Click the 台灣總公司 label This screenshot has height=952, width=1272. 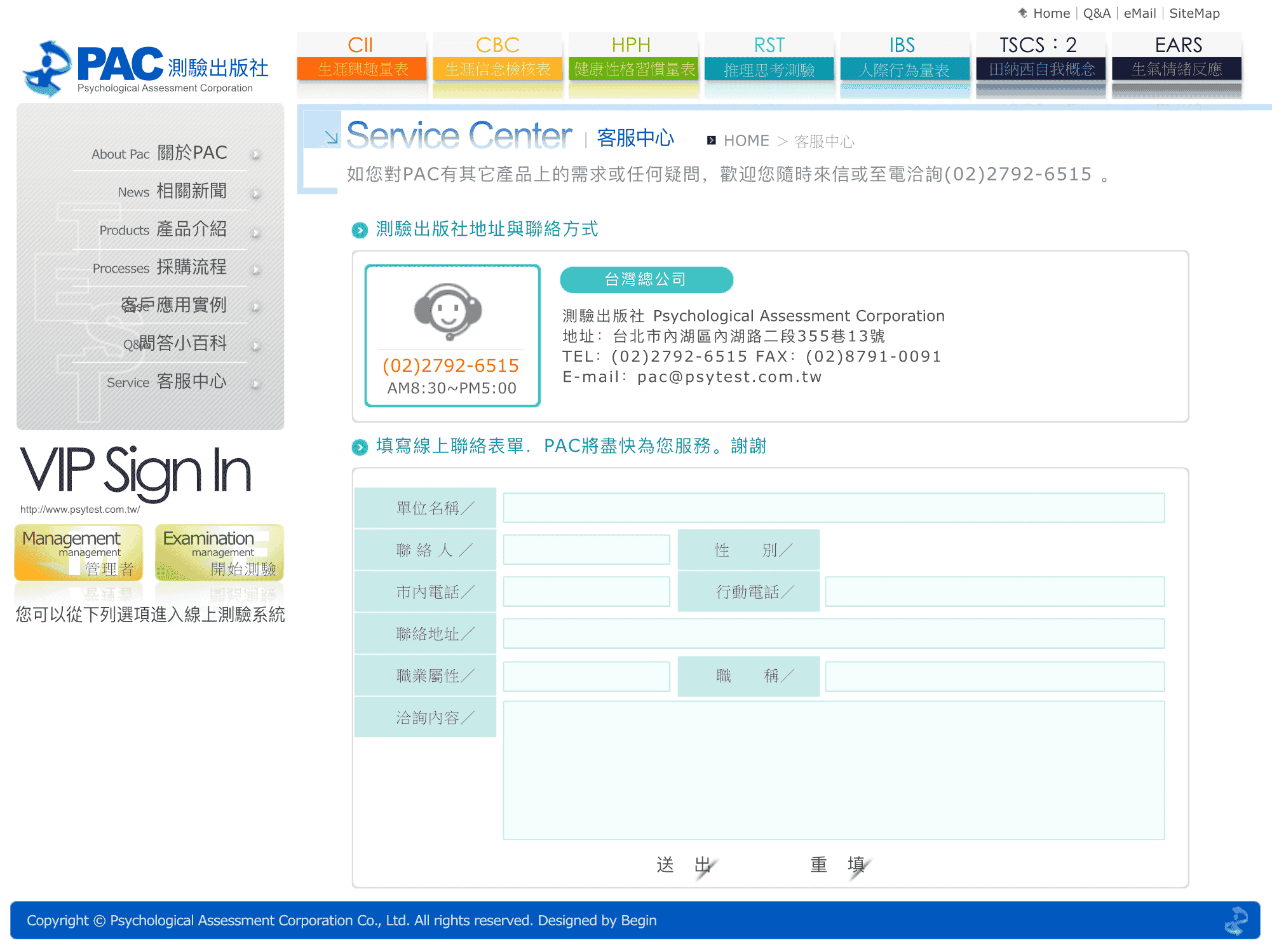click(x=646, y=280)
